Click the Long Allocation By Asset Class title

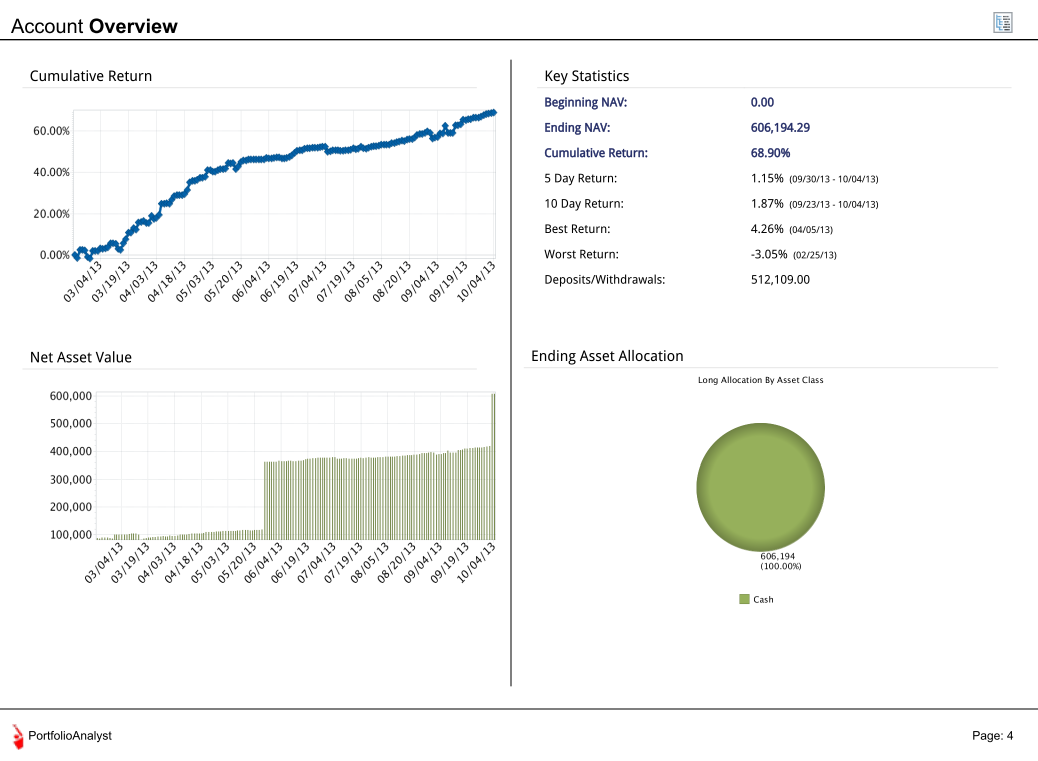tap(761, 380)
